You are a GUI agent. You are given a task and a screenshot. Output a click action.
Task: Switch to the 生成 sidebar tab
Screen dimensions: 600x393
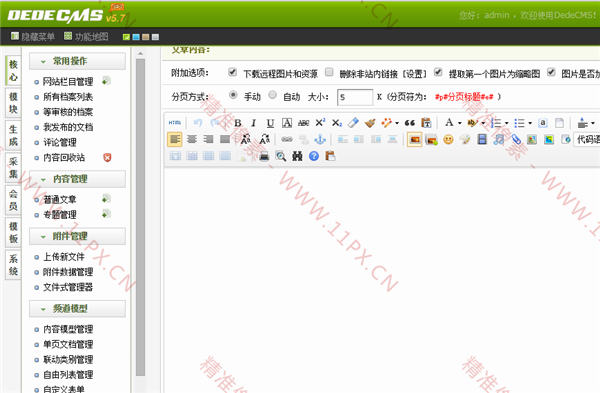coord(13,135)
